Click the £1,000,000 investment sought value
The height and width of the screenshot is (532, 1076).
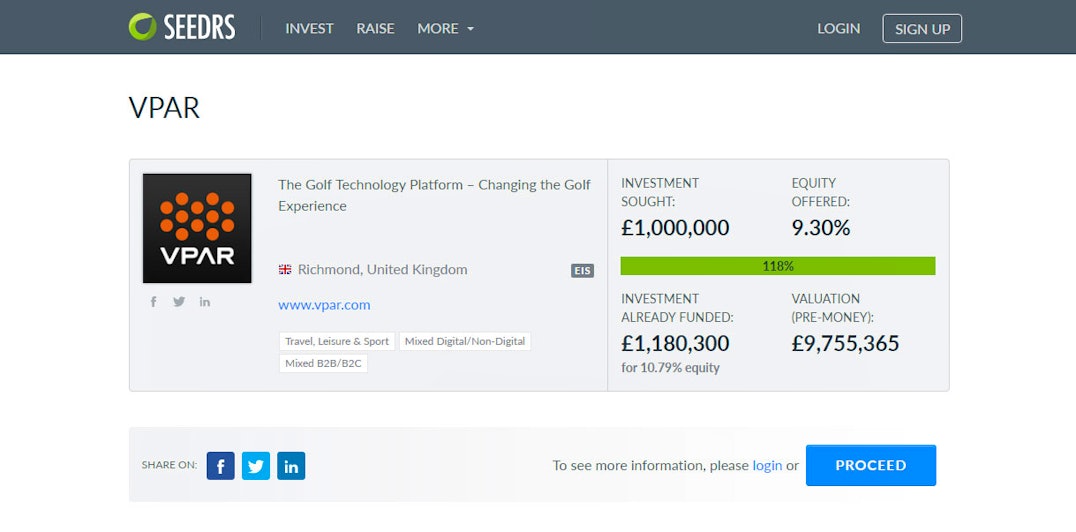tap(675, 228)
